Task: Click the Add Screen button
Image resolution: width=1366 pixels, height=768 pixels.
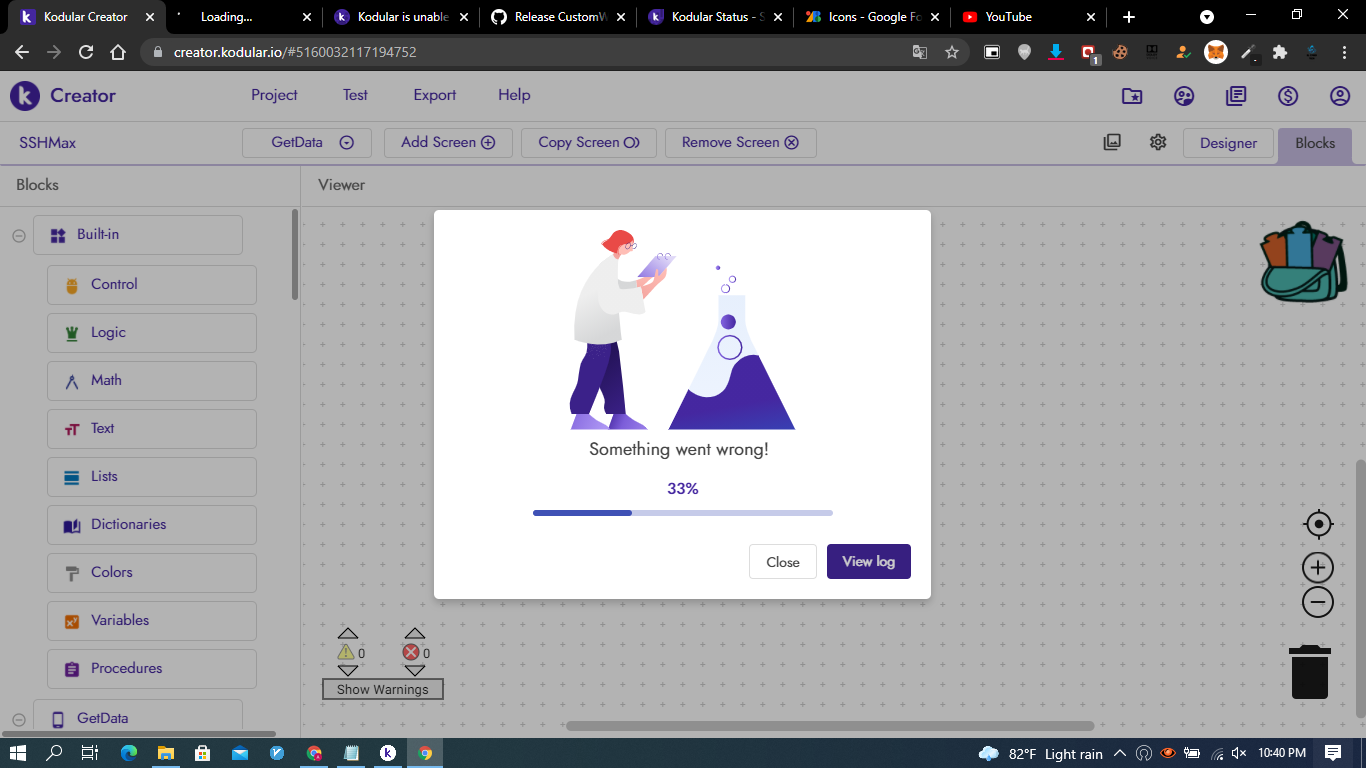Action: [x=448, y=142]
